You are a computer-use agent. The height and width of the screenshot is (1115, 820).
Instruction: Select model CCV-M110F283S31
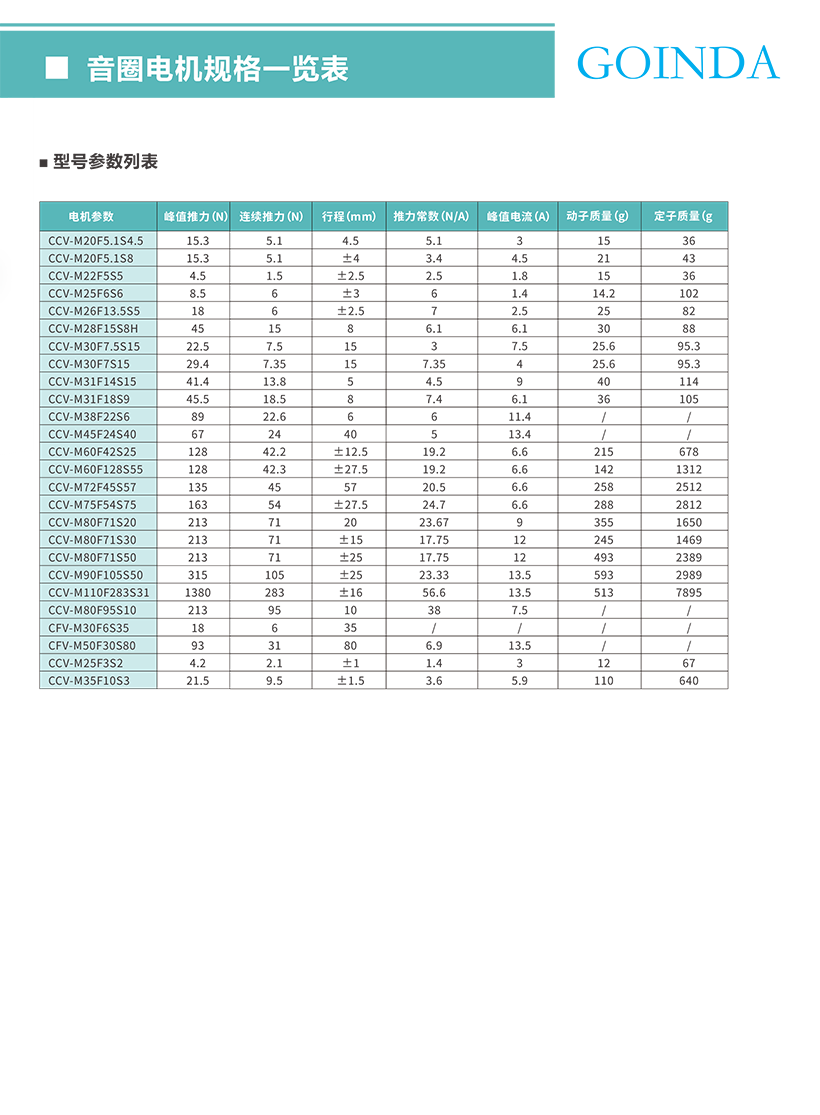(99, 592)
